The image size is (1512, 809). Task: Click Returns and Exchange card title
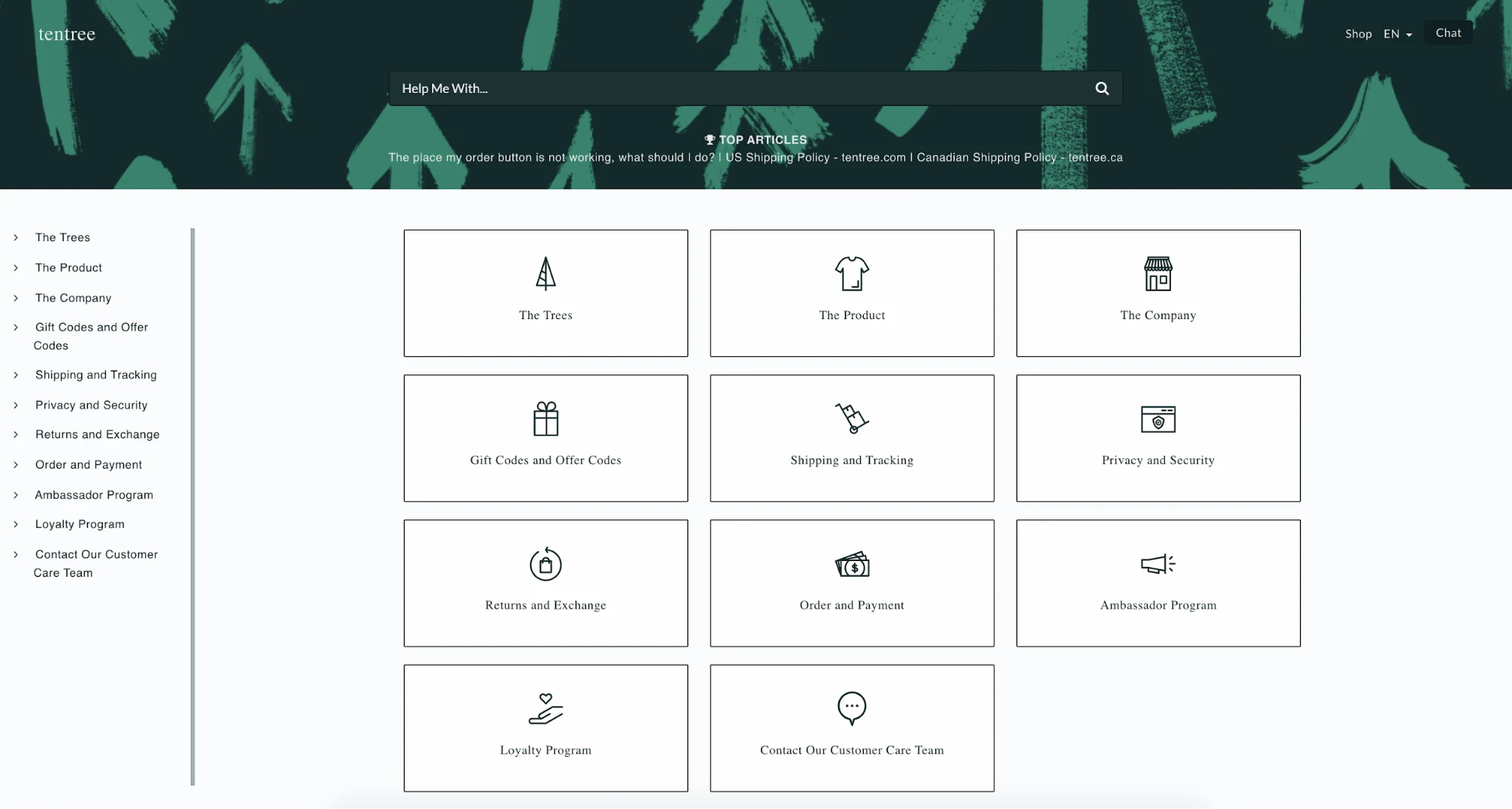(x=545, y=606)
